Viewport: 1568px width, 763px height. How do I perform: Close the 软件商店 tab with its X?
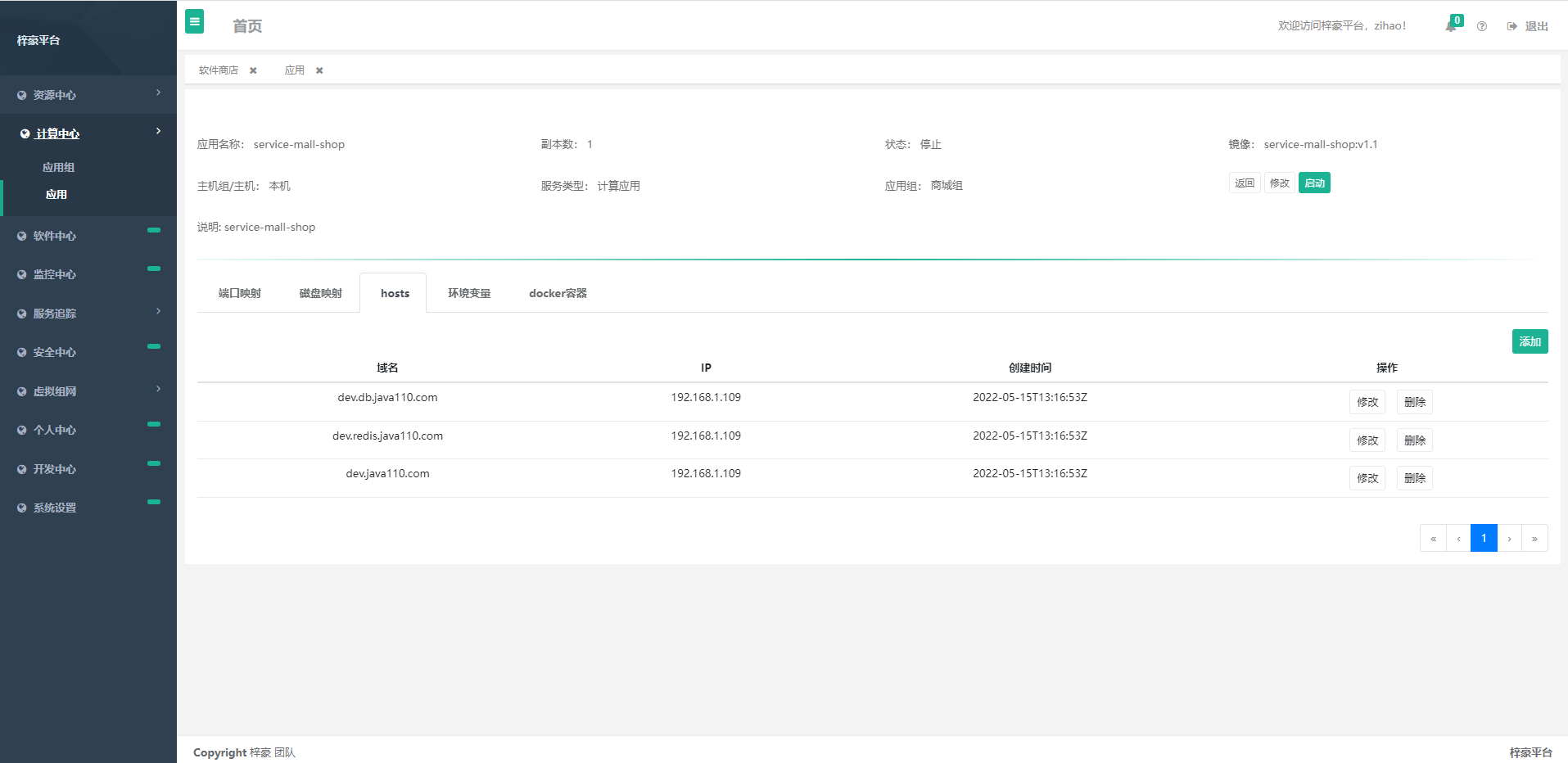pos(253,70)
